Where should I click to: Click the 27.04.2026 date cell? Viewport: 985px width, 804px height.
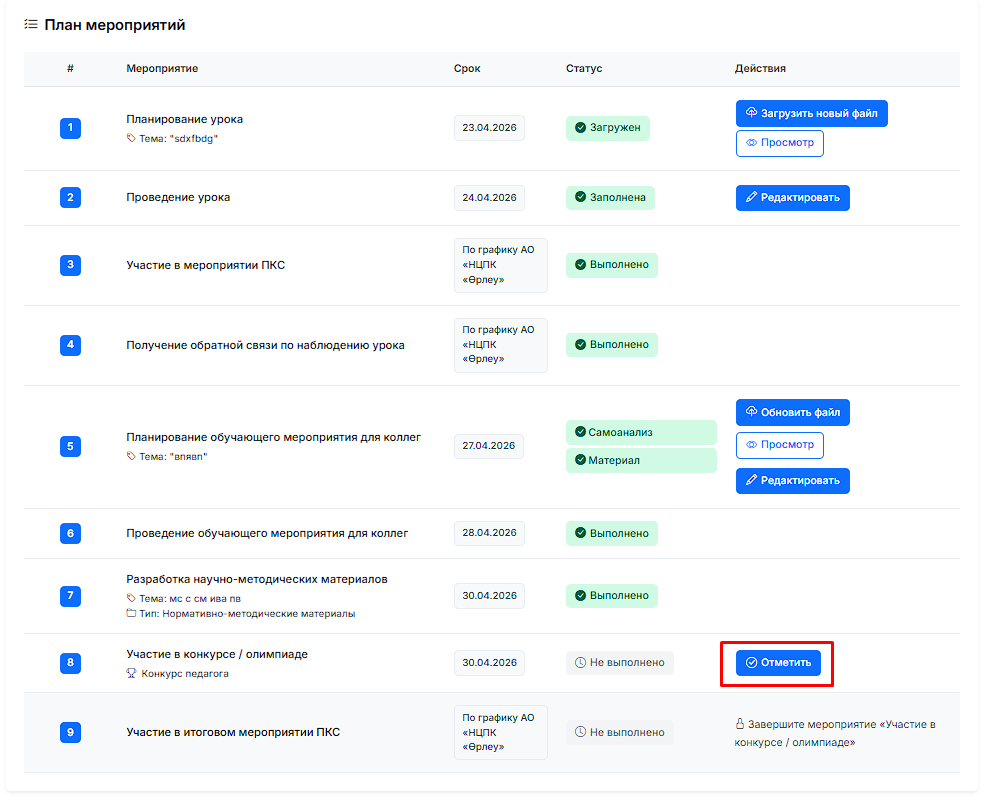click(x=489, y=446)
